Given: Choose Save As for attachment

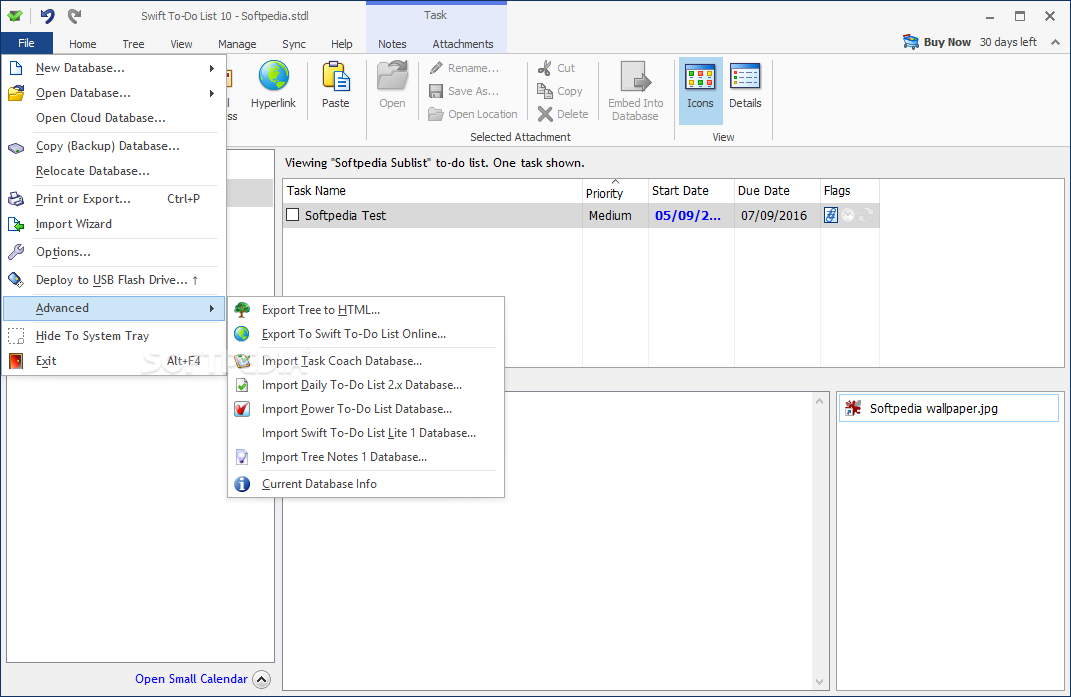Looking at the screenshot, I should 464,91.
